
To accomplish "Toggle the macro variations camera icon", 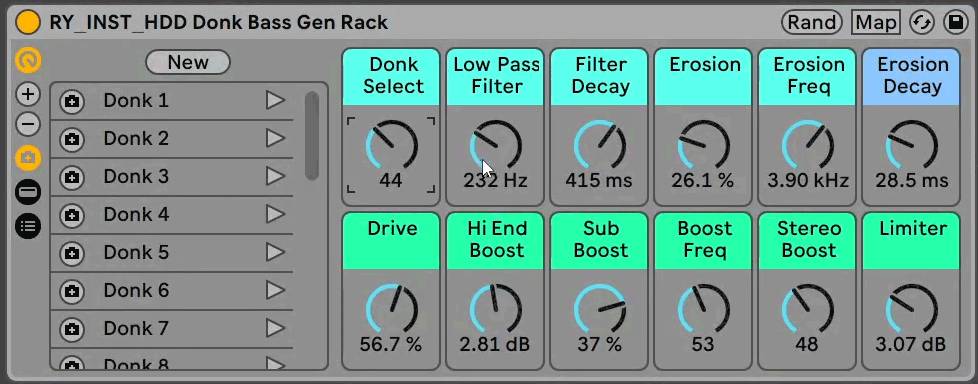I will point(28,158).
